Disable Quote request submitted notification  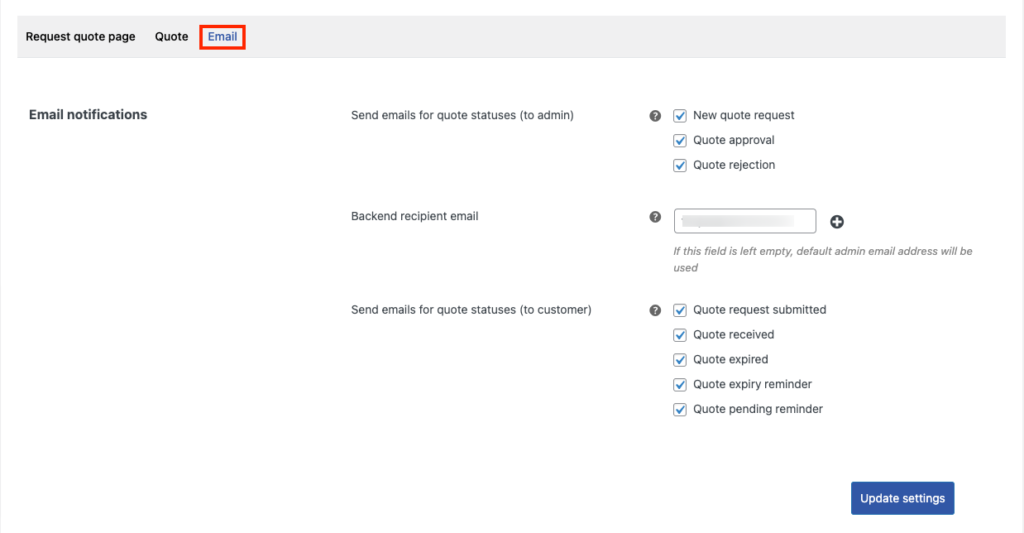click(x=680, y=310)
